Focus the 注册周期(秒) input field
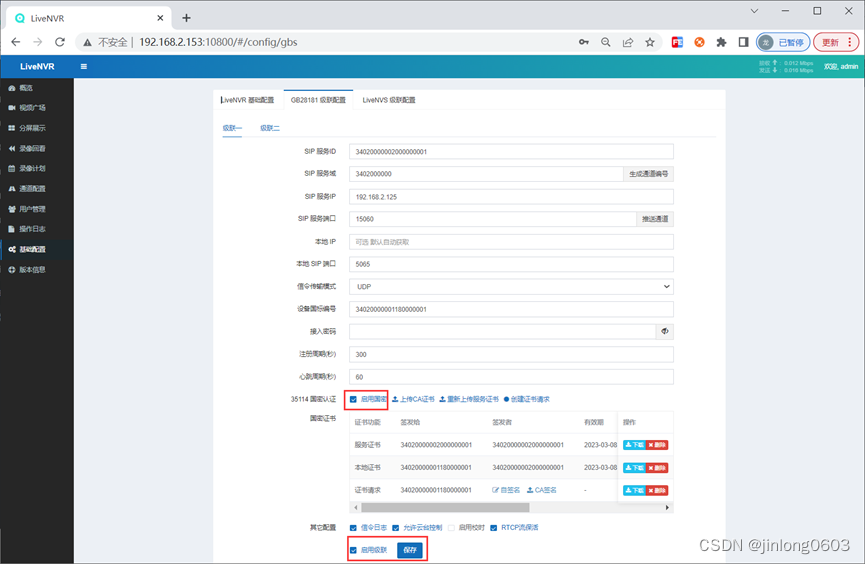Viewport: 865px width, 564px height. coord(511,354)
